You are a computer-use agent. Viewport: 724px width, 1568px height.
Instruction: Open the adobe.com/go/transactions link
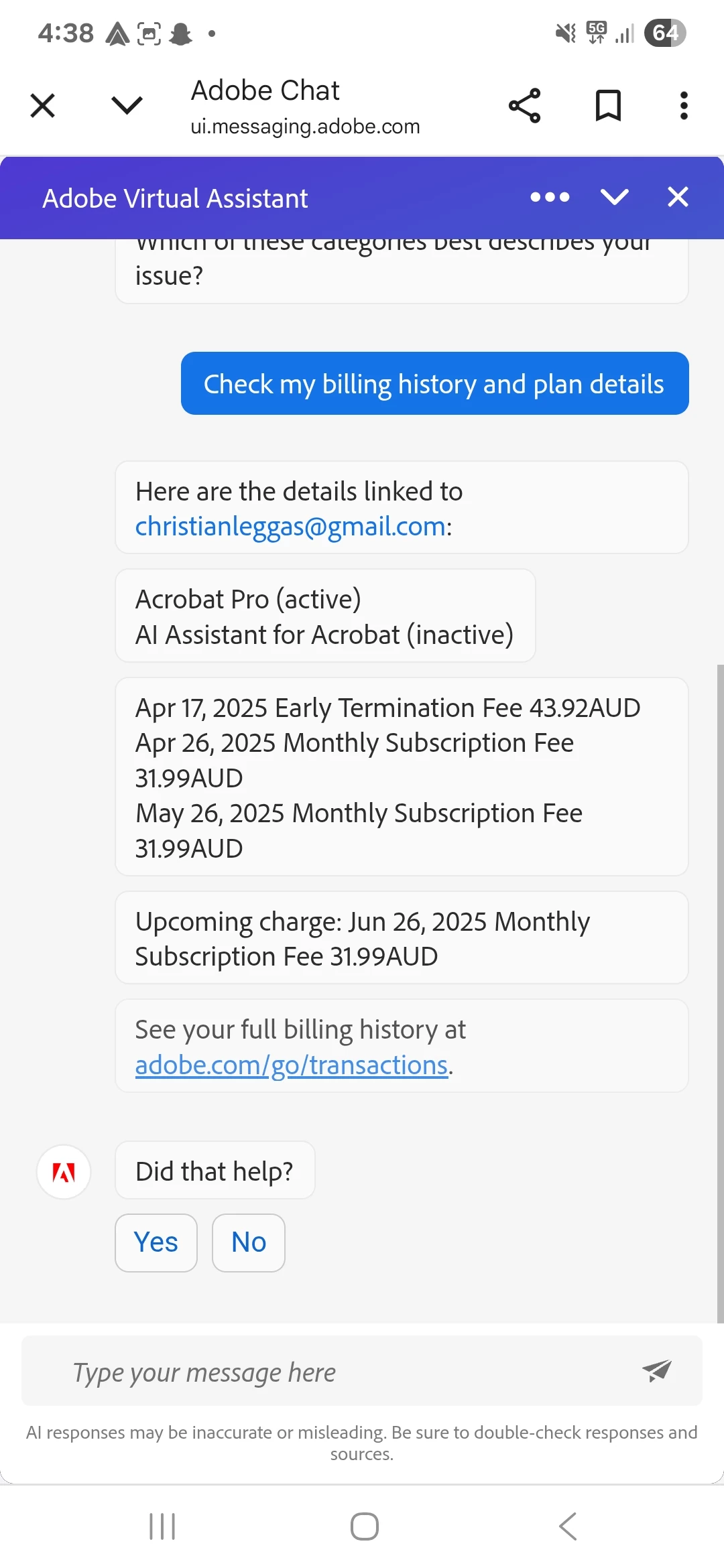click(292, 1065)
